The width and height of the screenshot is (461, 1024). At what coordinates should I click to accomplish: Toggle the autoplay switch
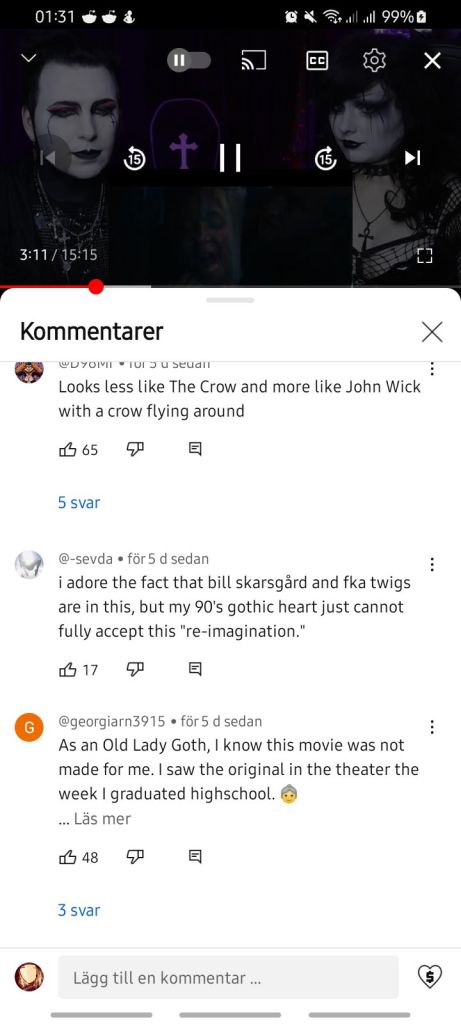(x=189, y=61)
